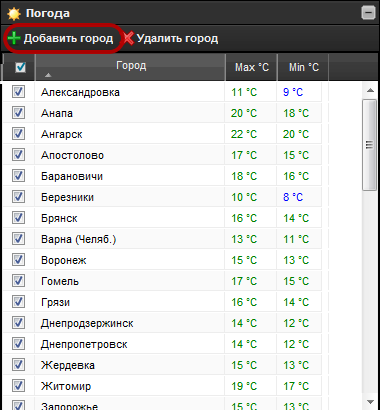Click the Удалить город button

click(x=171, y=38)
